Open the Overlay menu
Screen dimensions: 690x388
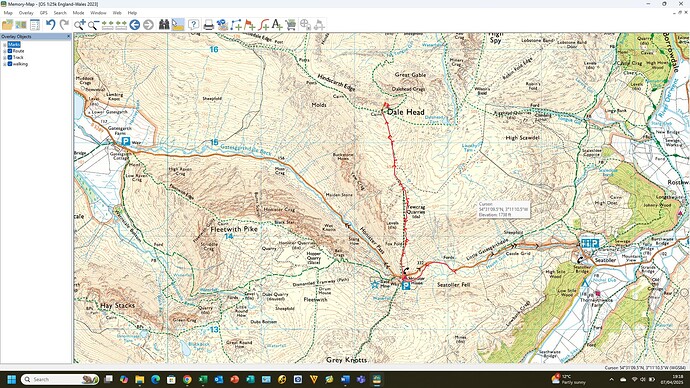[x=26, y=13]
